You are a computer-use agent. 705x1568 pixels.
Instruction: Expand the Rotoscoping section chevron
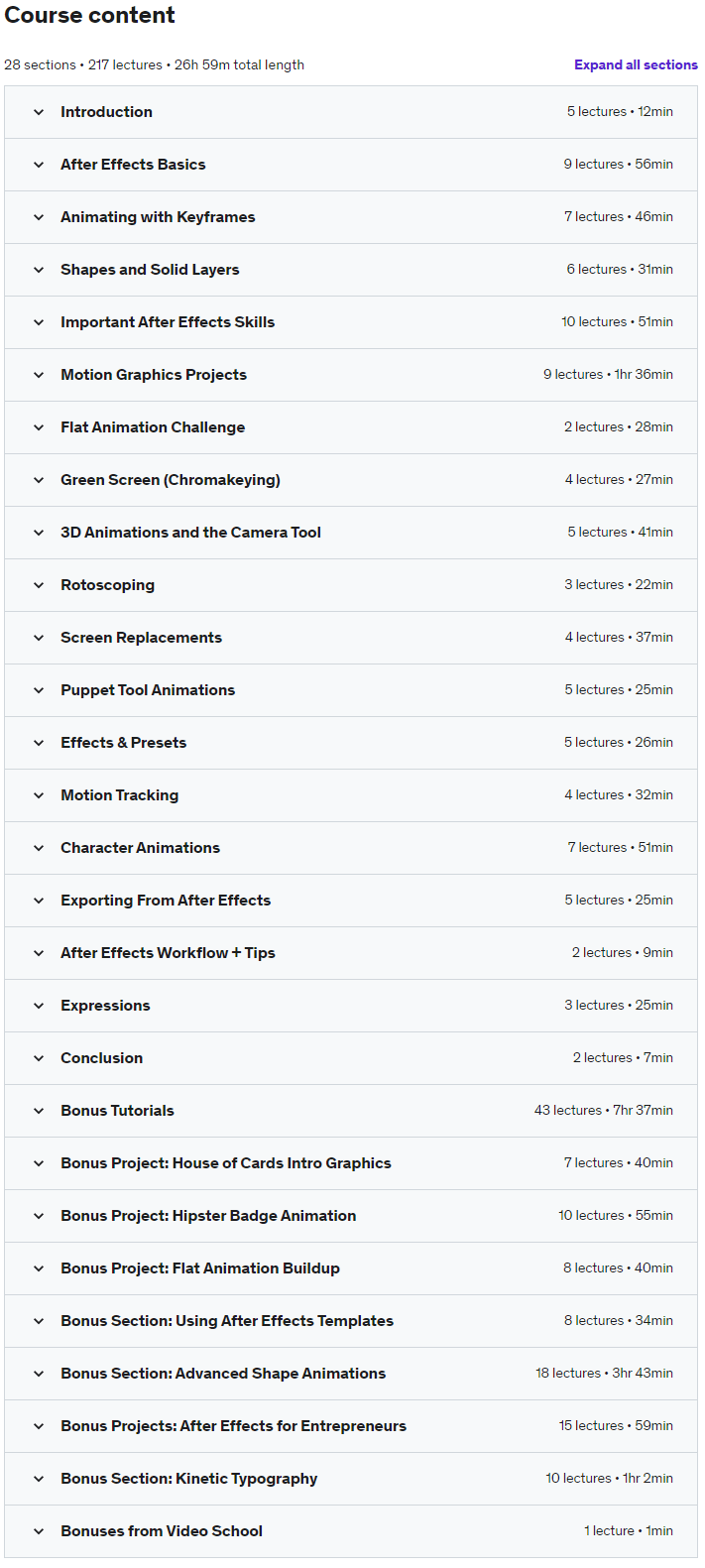coord(39,585)
